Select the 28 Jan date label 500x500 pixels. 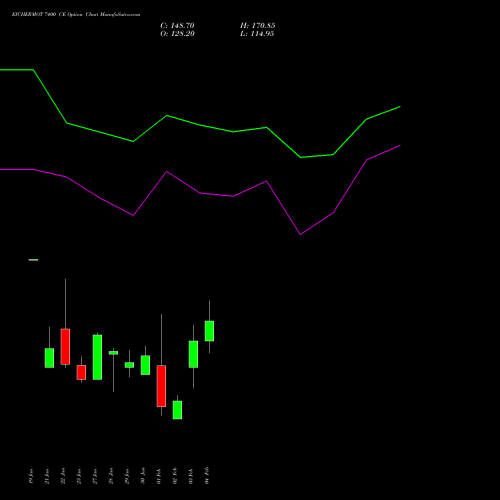(x=111, y=476)
